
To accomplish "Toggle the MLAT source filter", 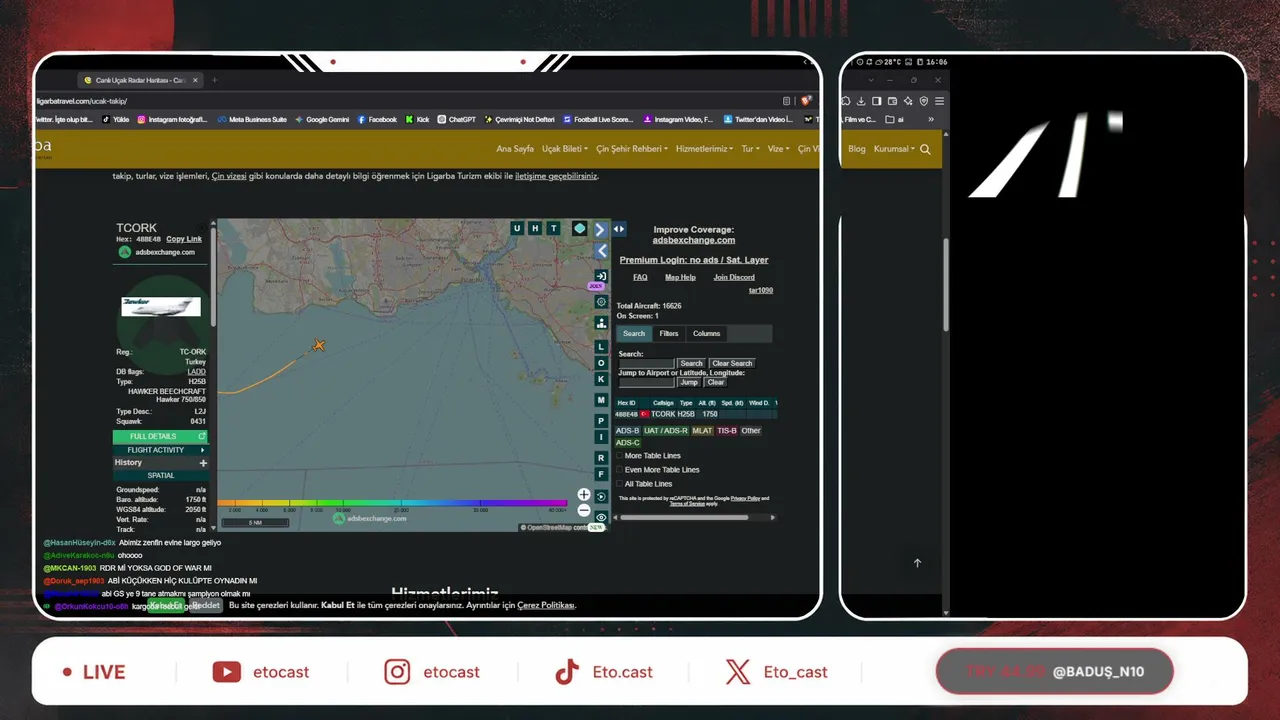I will coord(702,431).
